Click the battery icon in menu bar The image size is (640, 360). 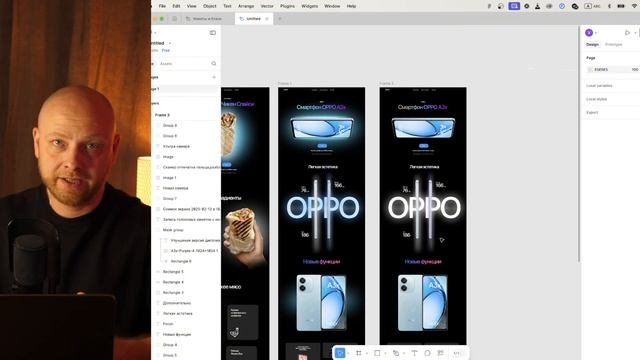click(x=621, y=6)
